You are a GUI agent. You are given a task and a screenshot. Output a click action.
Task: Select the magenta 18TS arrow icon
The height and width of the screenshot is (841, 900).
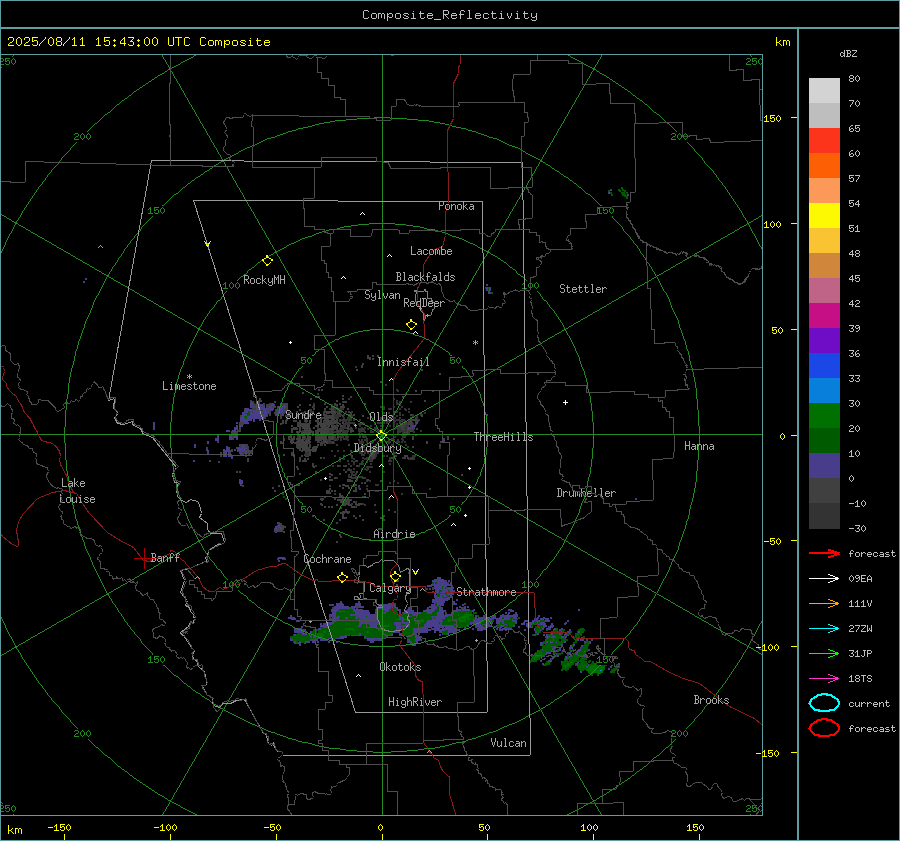pyautogui.click(x=824, y=679)
